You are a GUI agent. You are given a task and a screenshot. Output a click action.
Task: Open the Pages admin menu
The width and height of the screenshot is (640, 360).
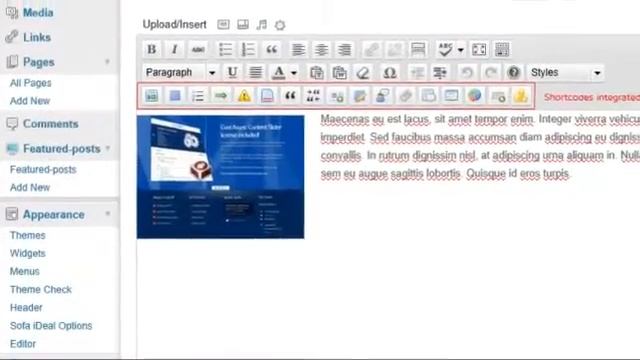pyautogui.click(x=39, y=62)
